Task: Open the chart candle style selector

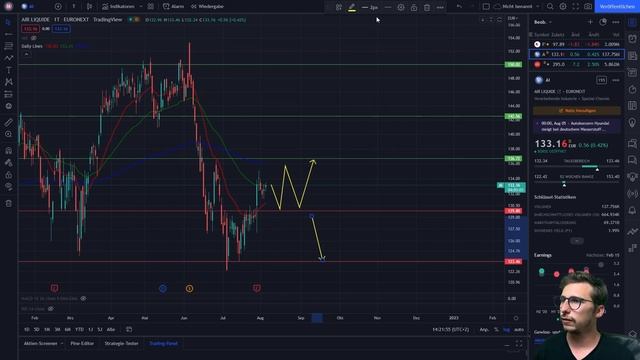Action: point(89,7)
